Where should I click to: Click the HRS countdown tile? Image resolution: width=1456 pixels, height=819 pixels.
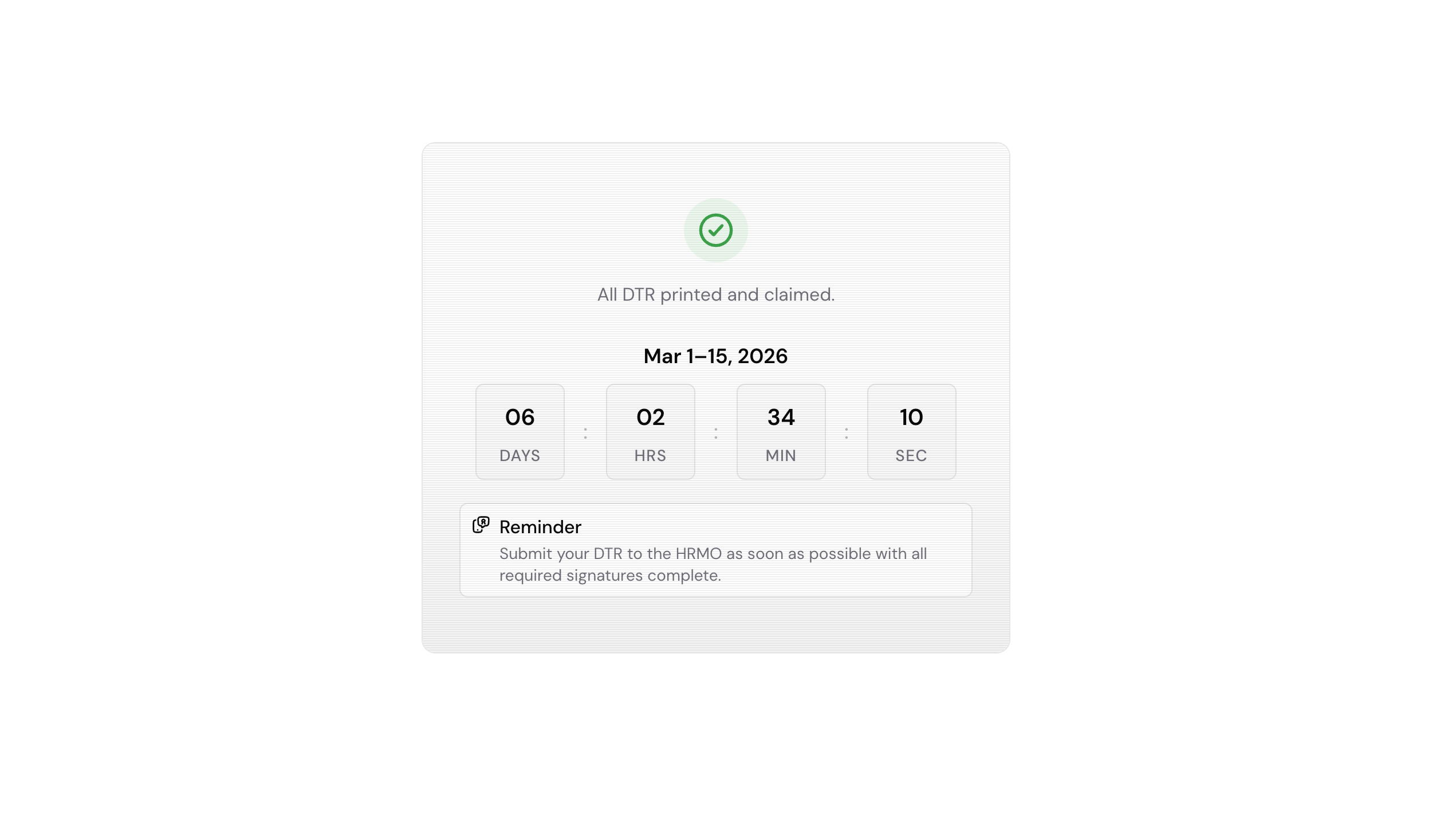[x=650, y=431]
